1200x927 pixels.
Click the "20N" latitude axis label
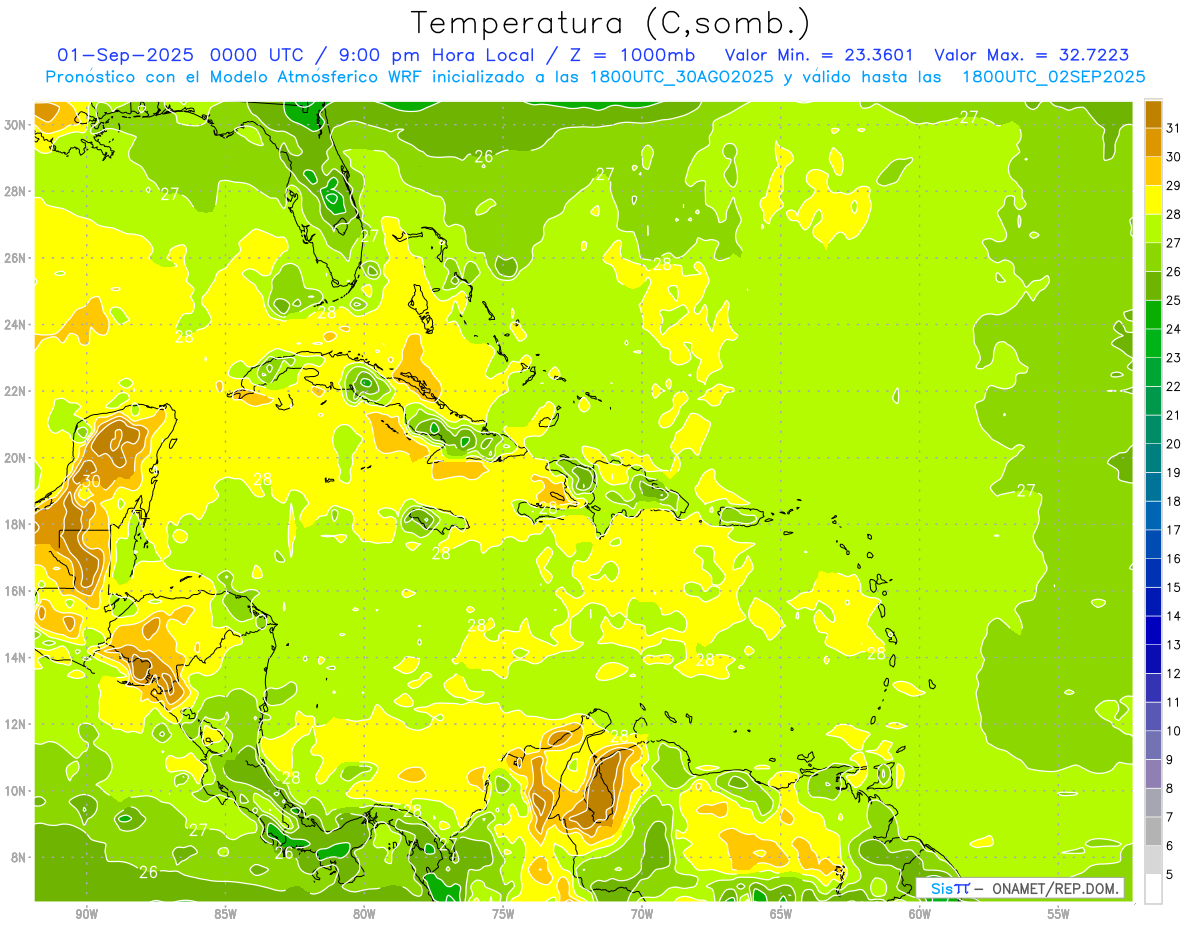pyautogui.click(x=16, y=457)
